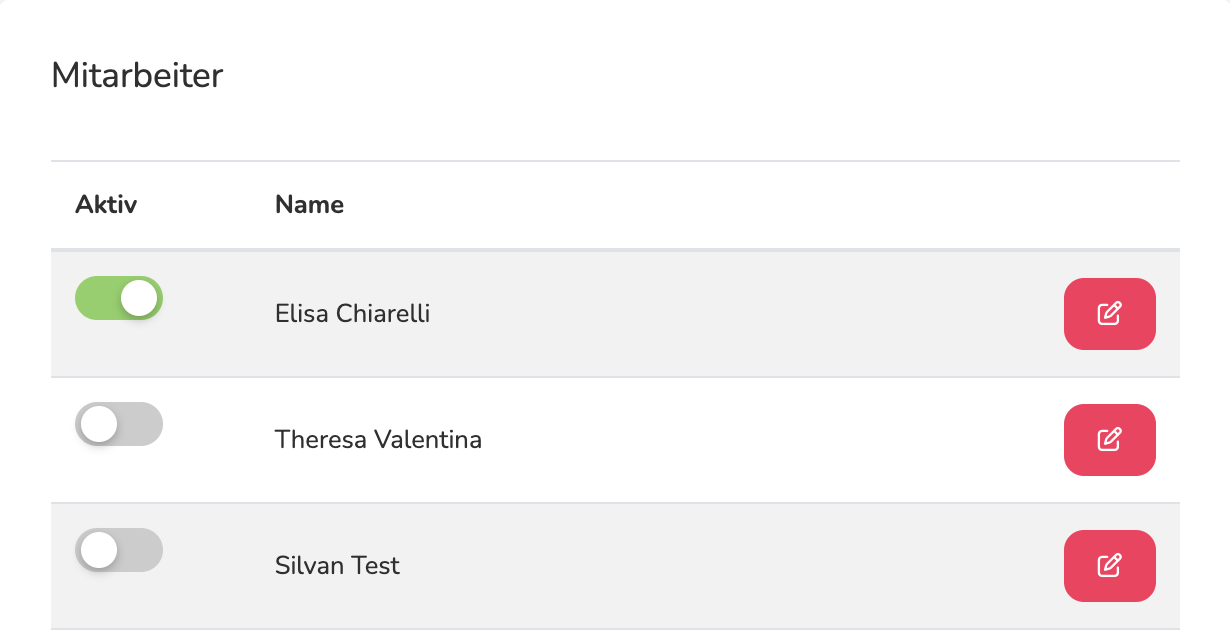
Task: Click the white knob on Theresa's gray toggle
Action: click(x=99, y=424)
